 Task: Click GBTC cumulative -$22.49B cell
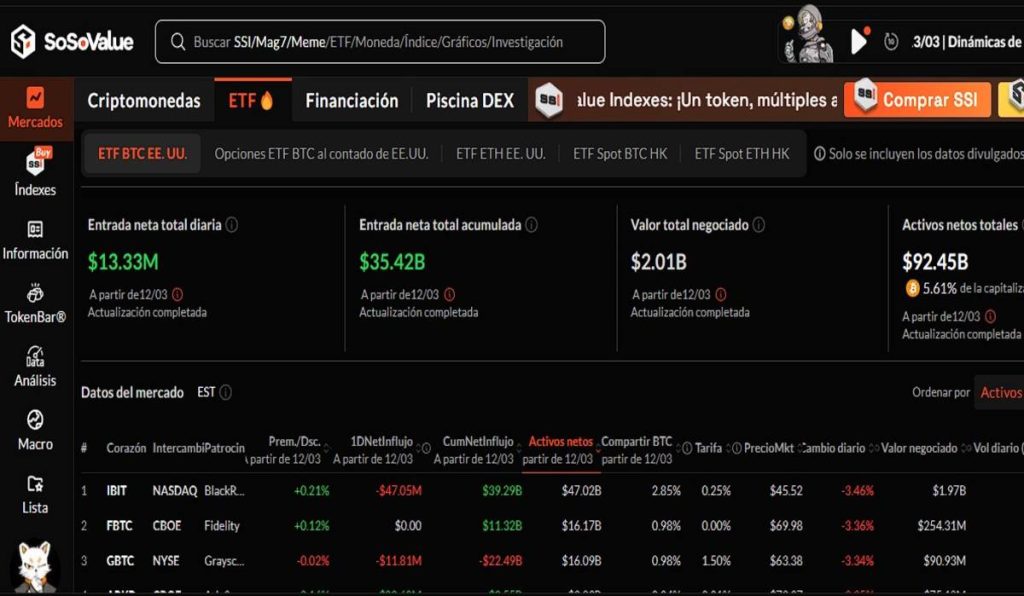(501, 561)
